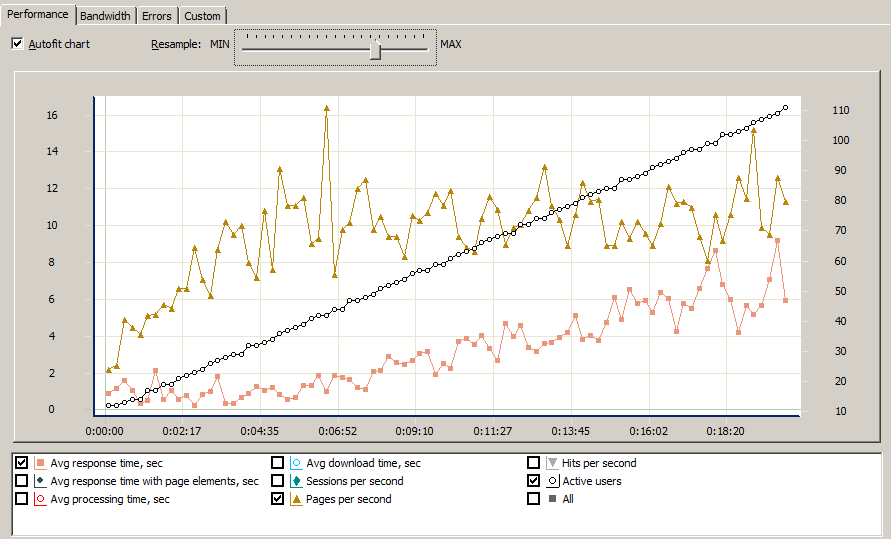Screen dimensions: 891x539
Task: Enable the Hits per second checkbox
Action: click(534, 463)
